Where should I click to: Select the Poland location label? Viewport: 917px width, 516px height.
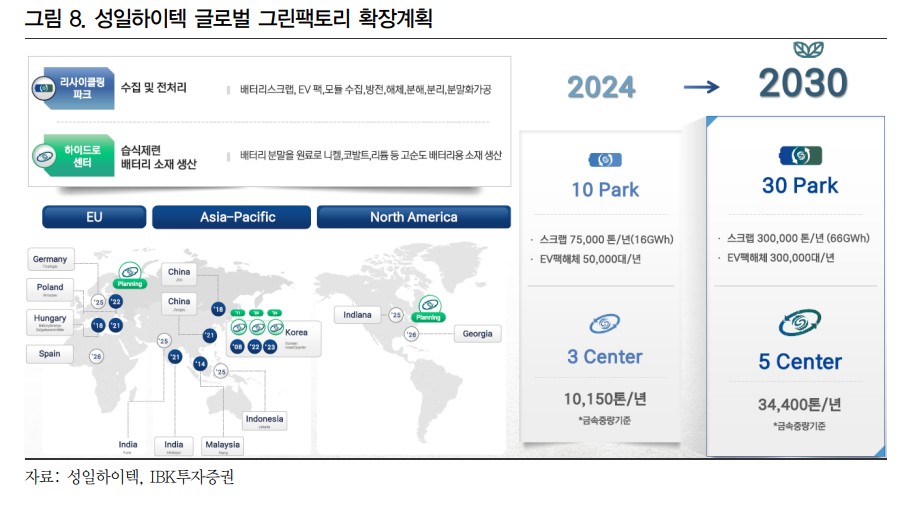tap(50, 289)
